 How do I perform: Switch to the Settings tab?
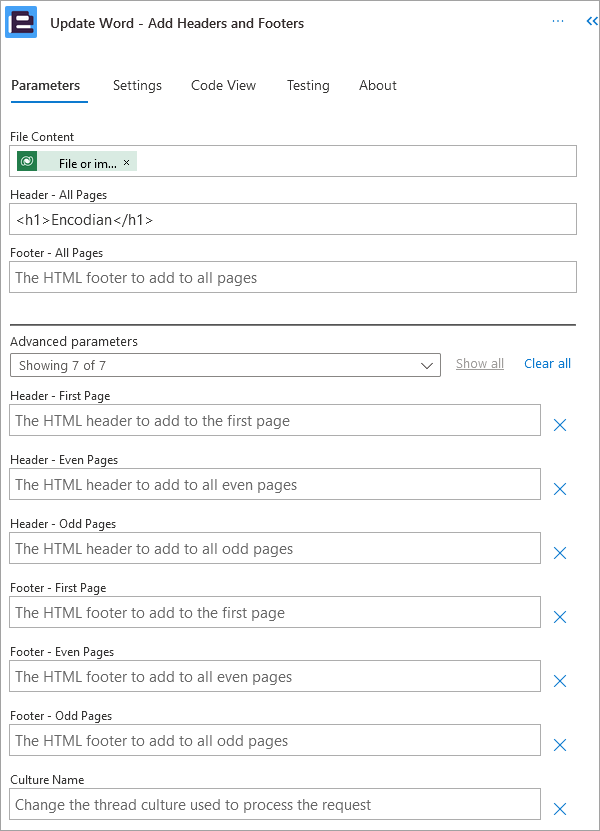(x=137, y=86)
